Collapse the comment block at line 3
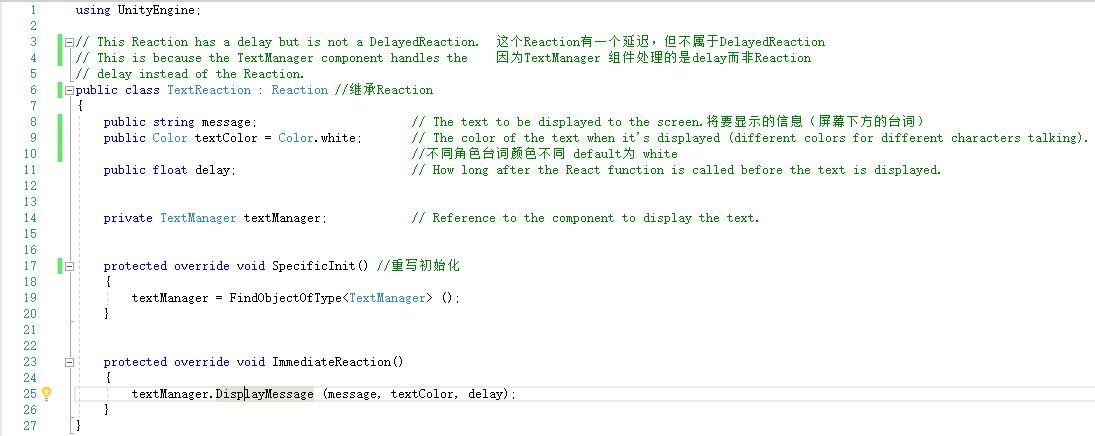This screenshot has width=1095, height=436. (68, 42)
